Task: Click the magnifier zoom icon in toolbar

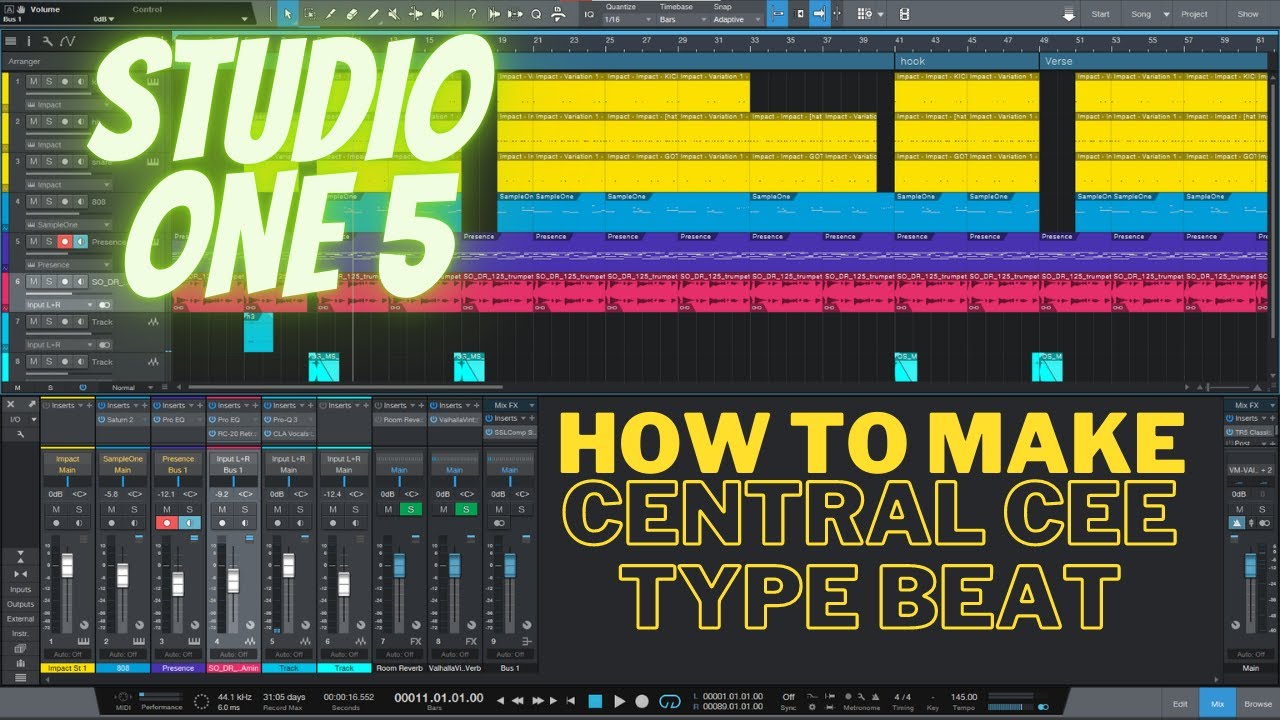Action: pyautogui.click(x=536, y=14)
